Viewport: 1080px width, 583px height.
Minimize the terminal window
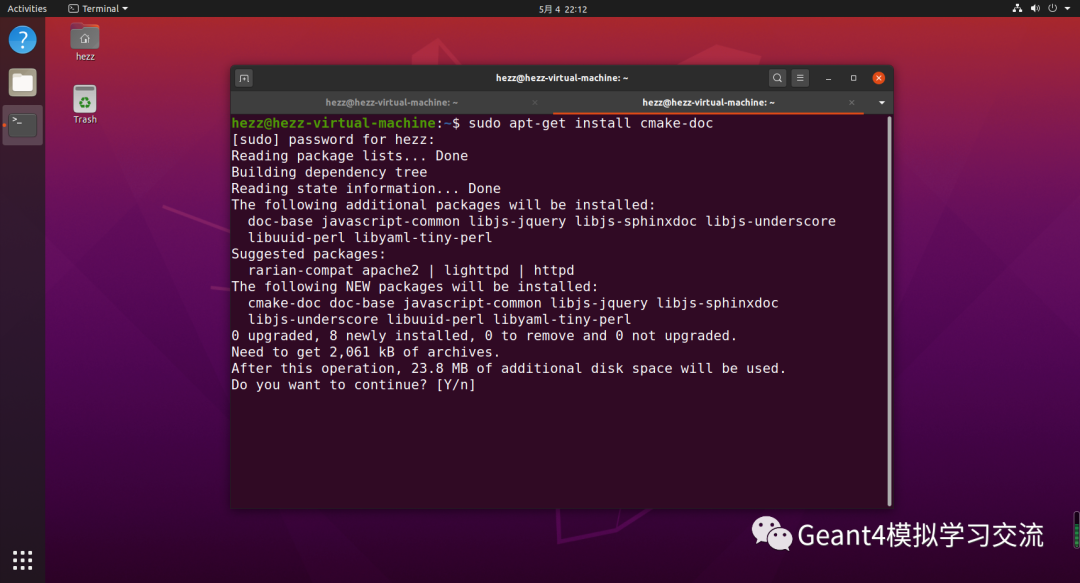click(829, 79)
